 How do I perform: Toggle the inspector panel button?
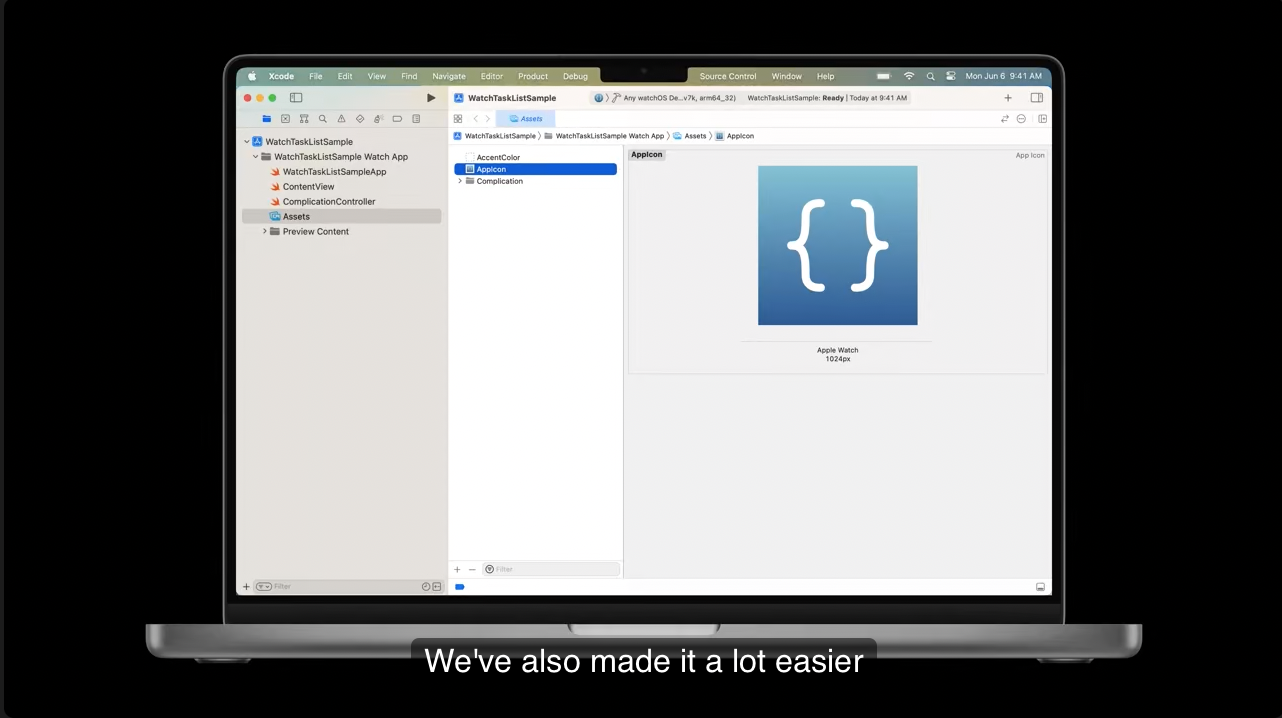pos(1037,98)
